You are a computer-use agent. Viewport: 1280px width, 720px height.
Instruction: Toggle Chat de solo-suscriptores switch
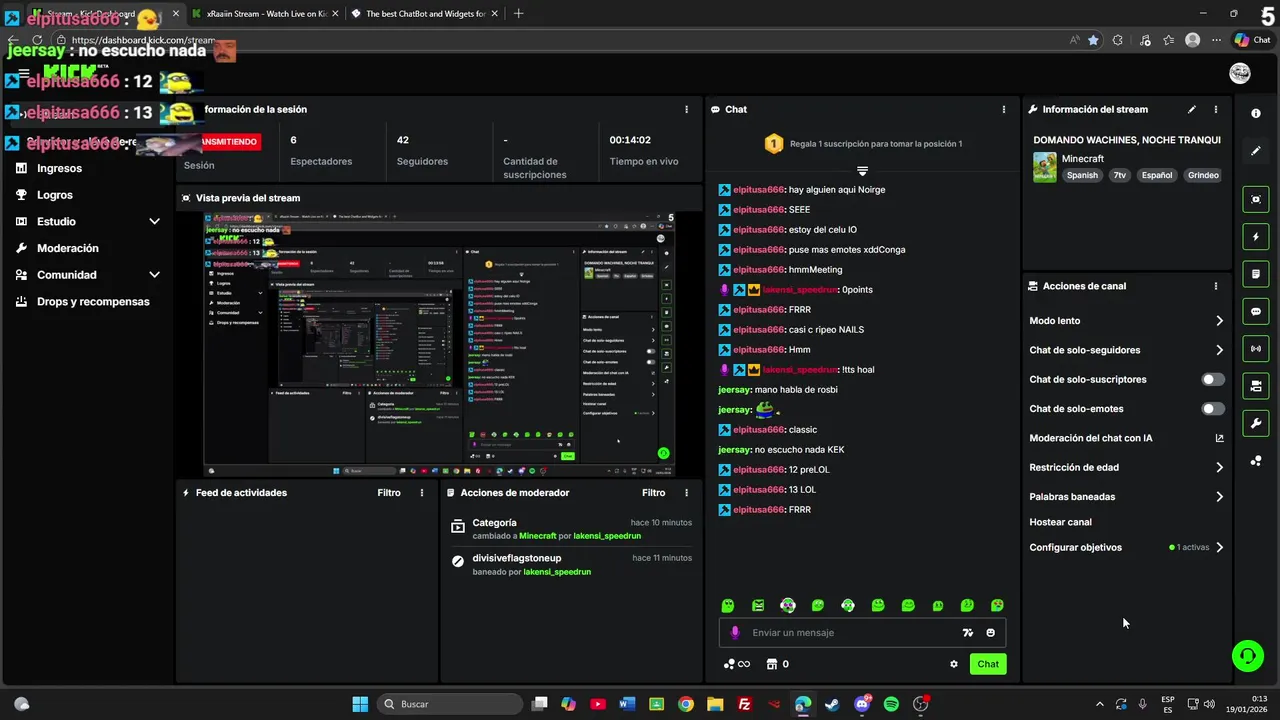(1213, 379)
